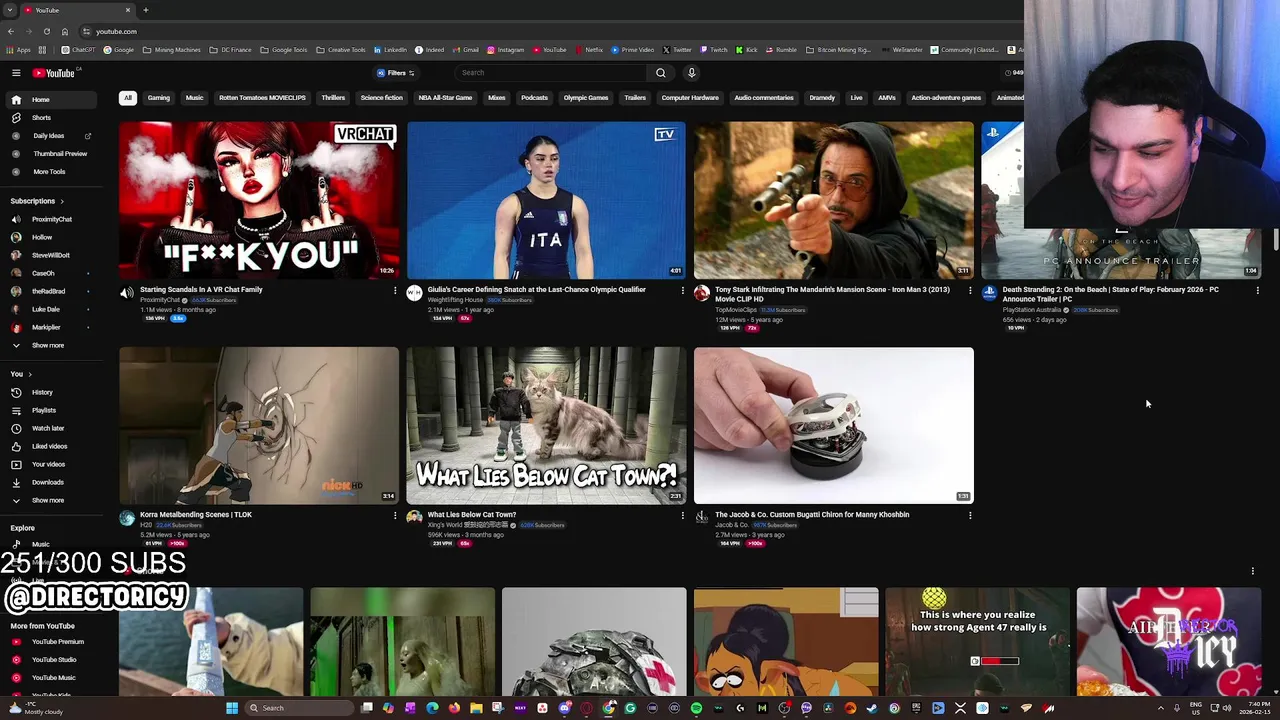Open more options for the Korra Metalbending video
This screenshot has width=1280, height=720.
tap(395, 516)
